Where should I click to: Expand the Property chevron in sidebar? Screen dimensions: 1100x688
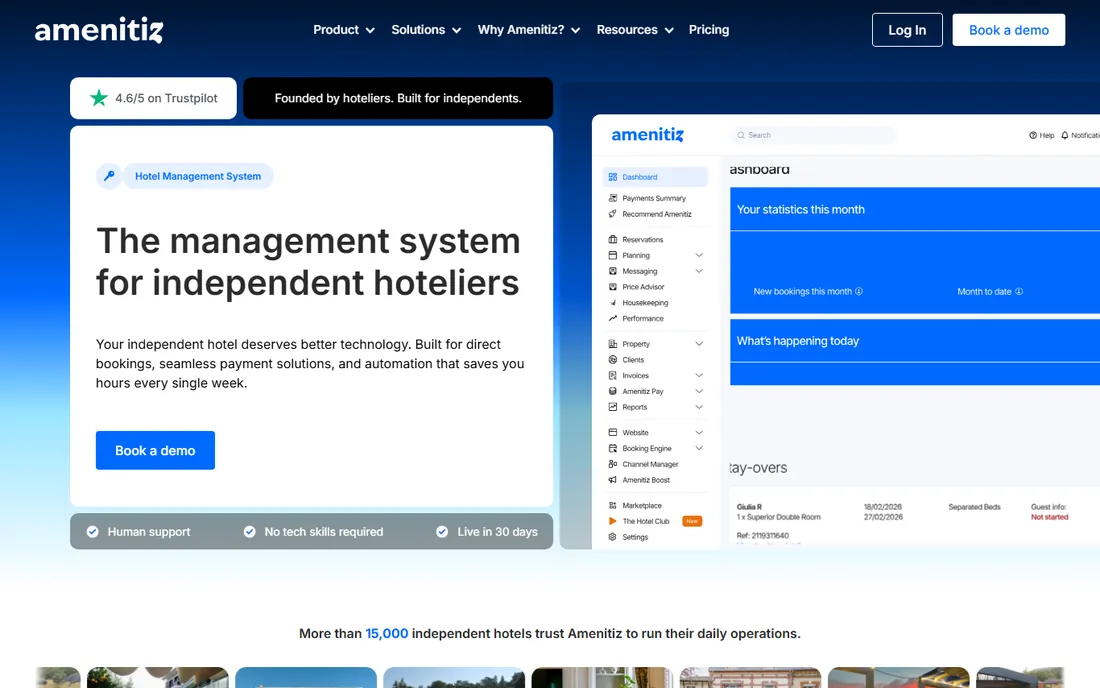point(699,344)
